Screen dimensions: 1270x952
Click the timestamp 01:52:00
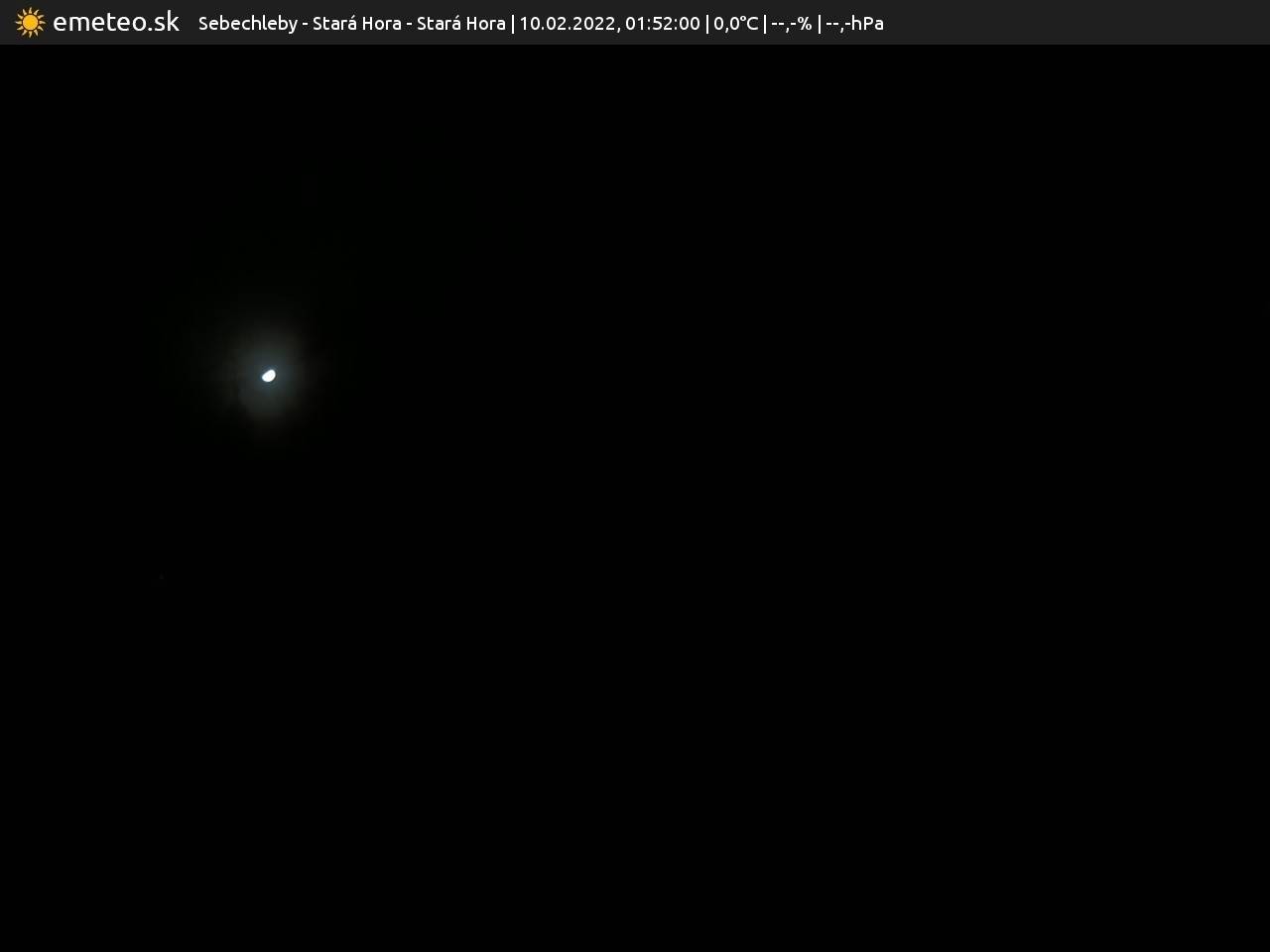tap(662, 23)
